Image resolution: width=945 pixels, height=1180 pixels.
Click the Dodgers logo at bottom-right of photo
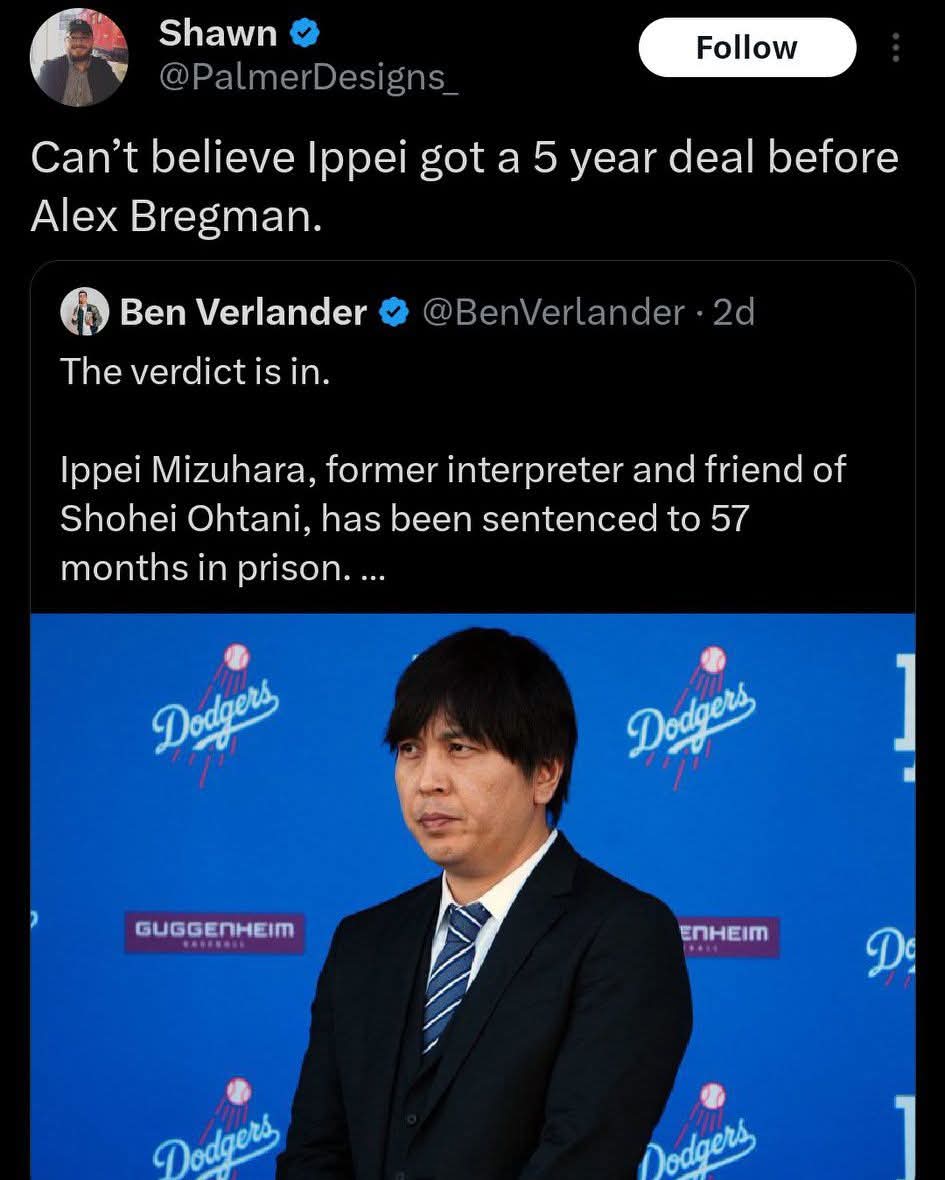point(697,1132)
